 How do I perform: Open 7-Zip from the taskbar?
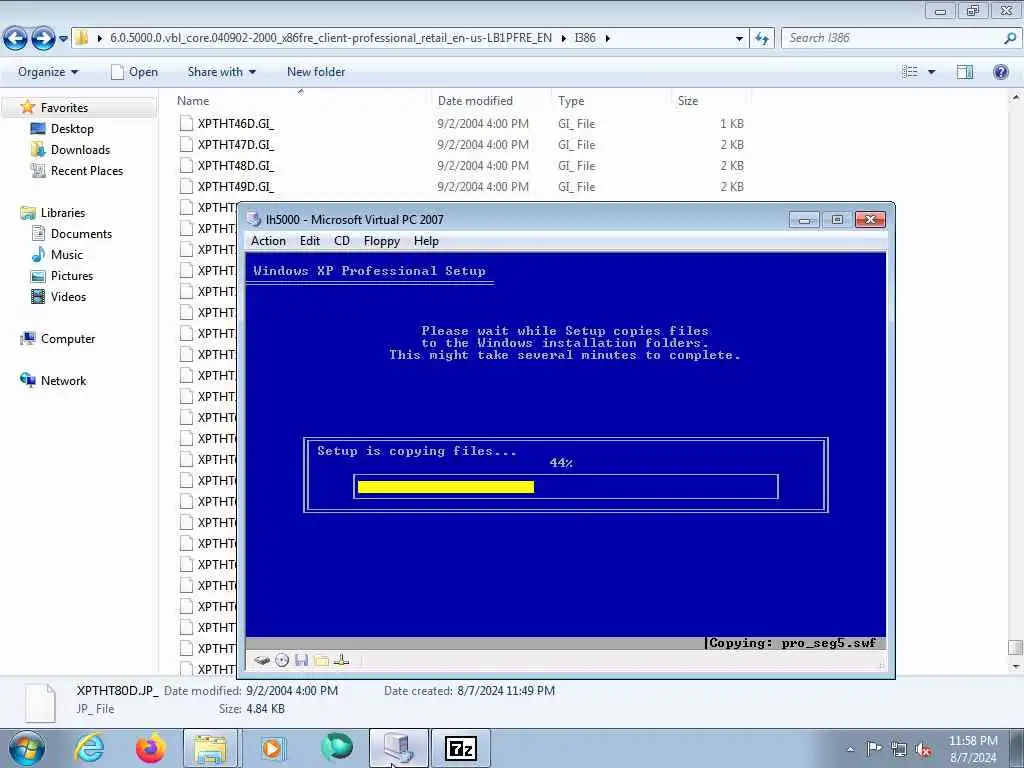coord(461,748)
